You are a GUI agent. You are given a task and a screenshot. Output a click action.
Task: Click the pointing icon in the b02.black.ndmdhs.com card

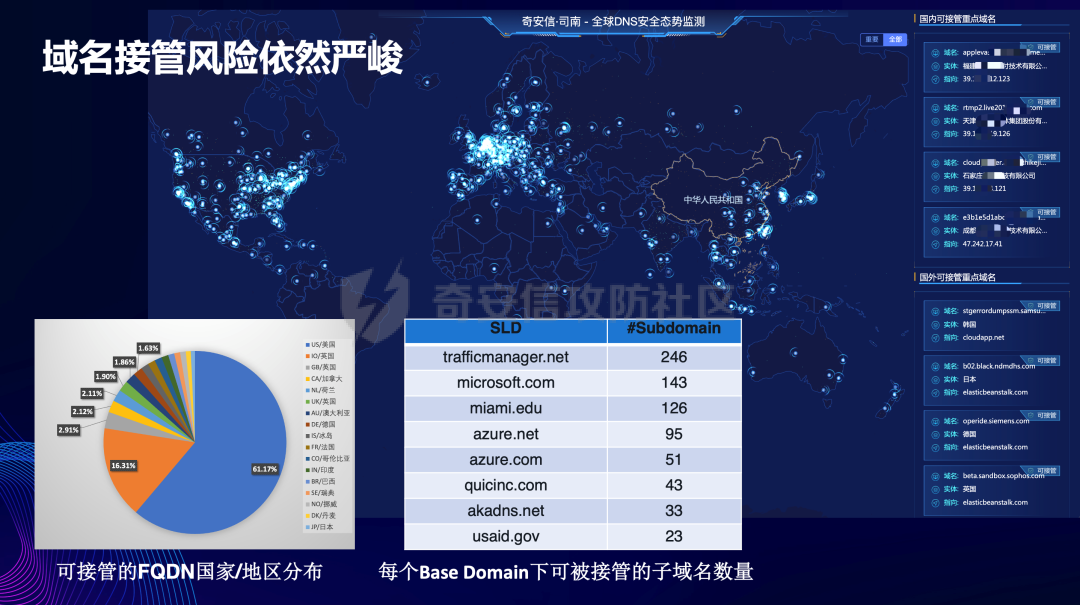point(935,393)
